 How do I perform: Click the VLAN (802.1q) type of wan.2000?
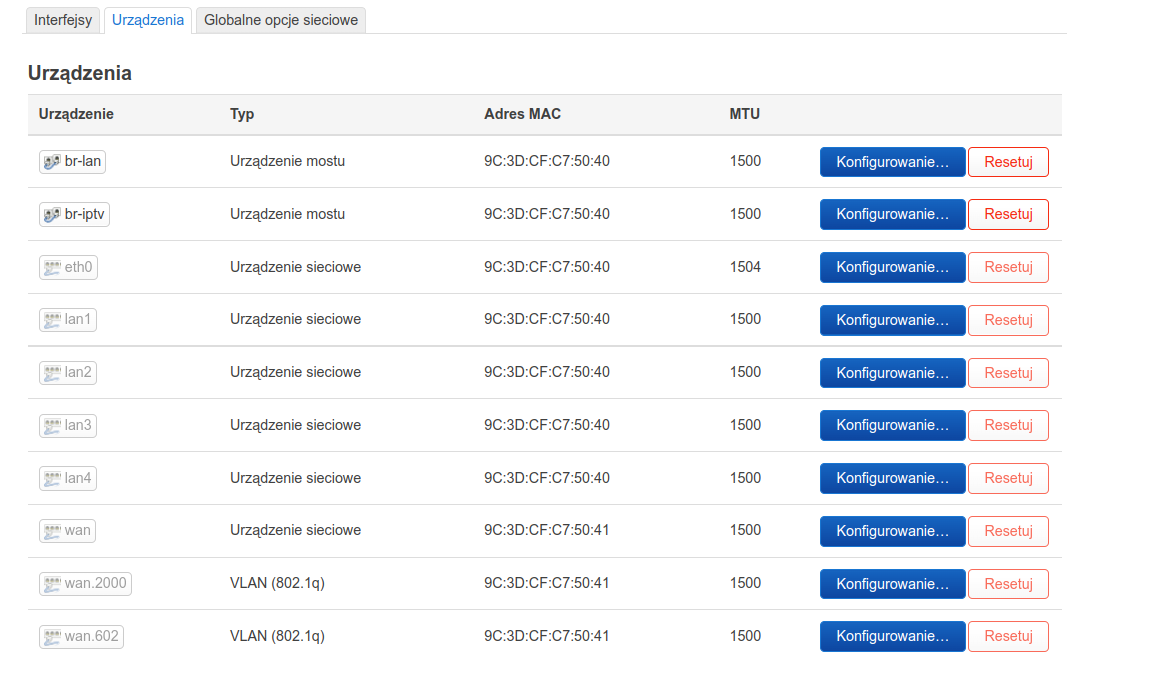(277, 583)
